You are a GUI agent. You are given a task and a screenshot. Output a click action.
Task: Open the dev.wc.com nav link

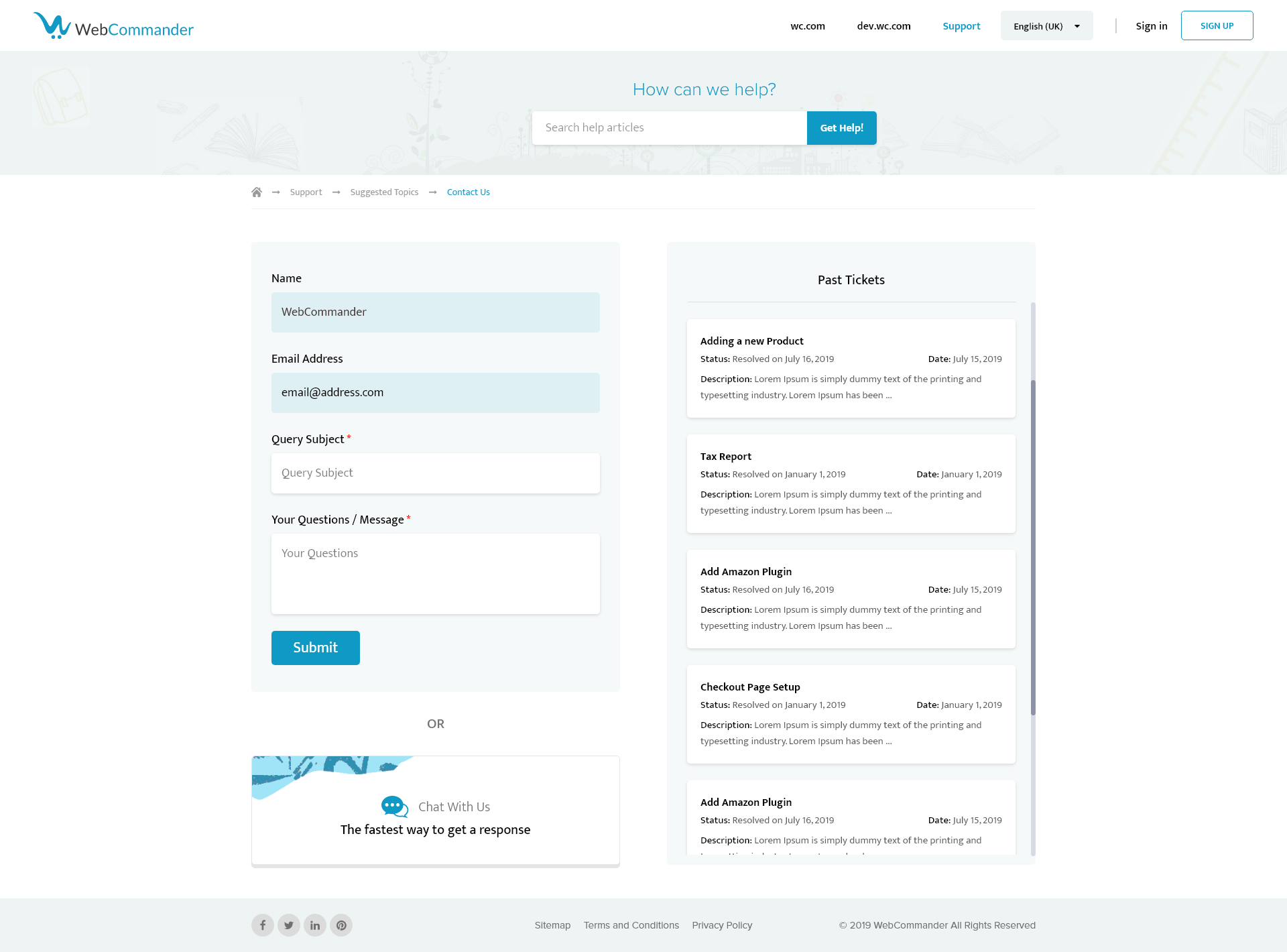pos(883,26)
